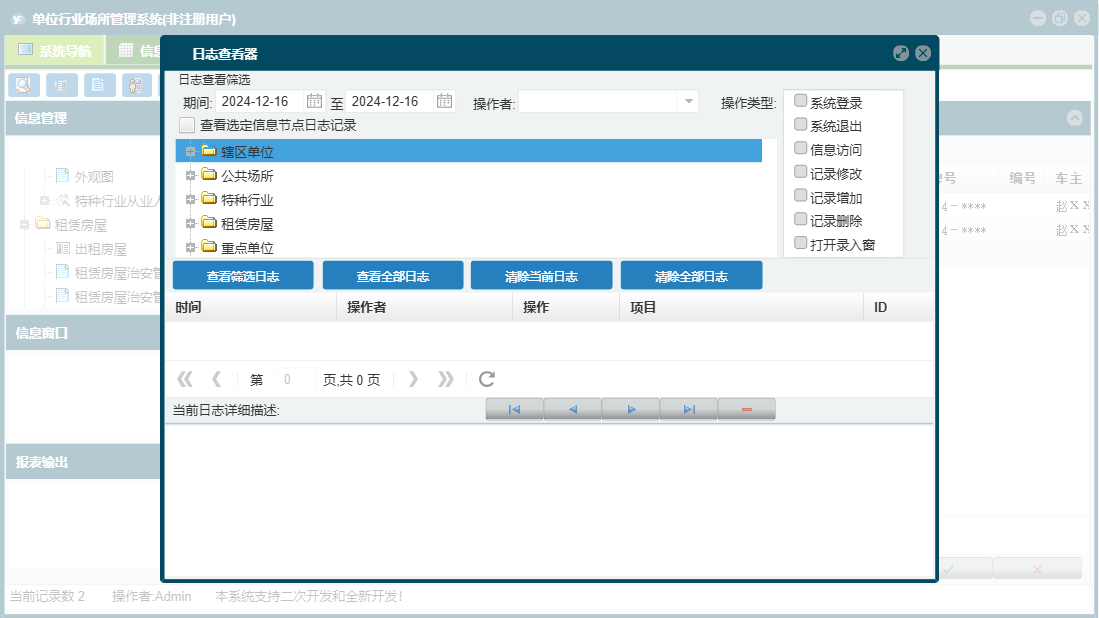Image resolution: width=1099 pixels, height=618 pixels.
Task: Expand the 特种行业 tree node
Action: coord(190,200)
